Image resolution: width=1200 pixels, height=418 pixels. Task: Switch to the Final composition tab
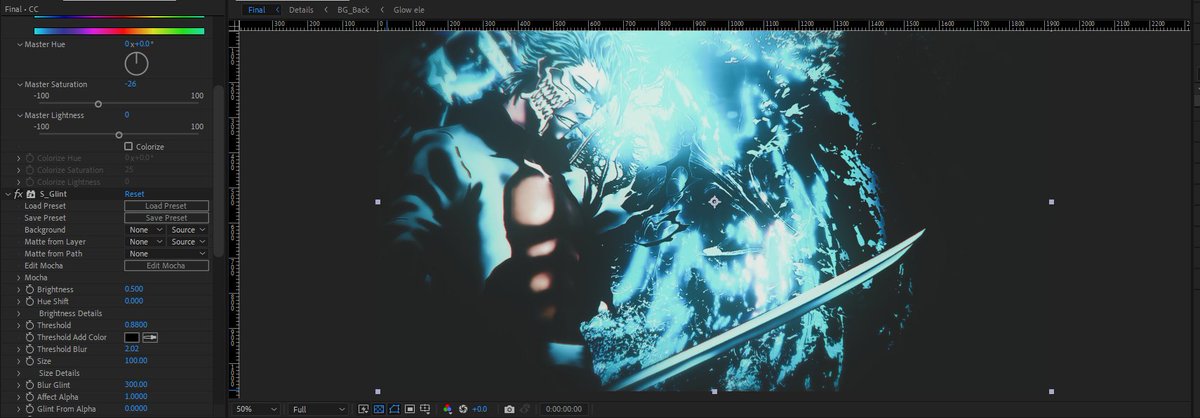[257, 9]
